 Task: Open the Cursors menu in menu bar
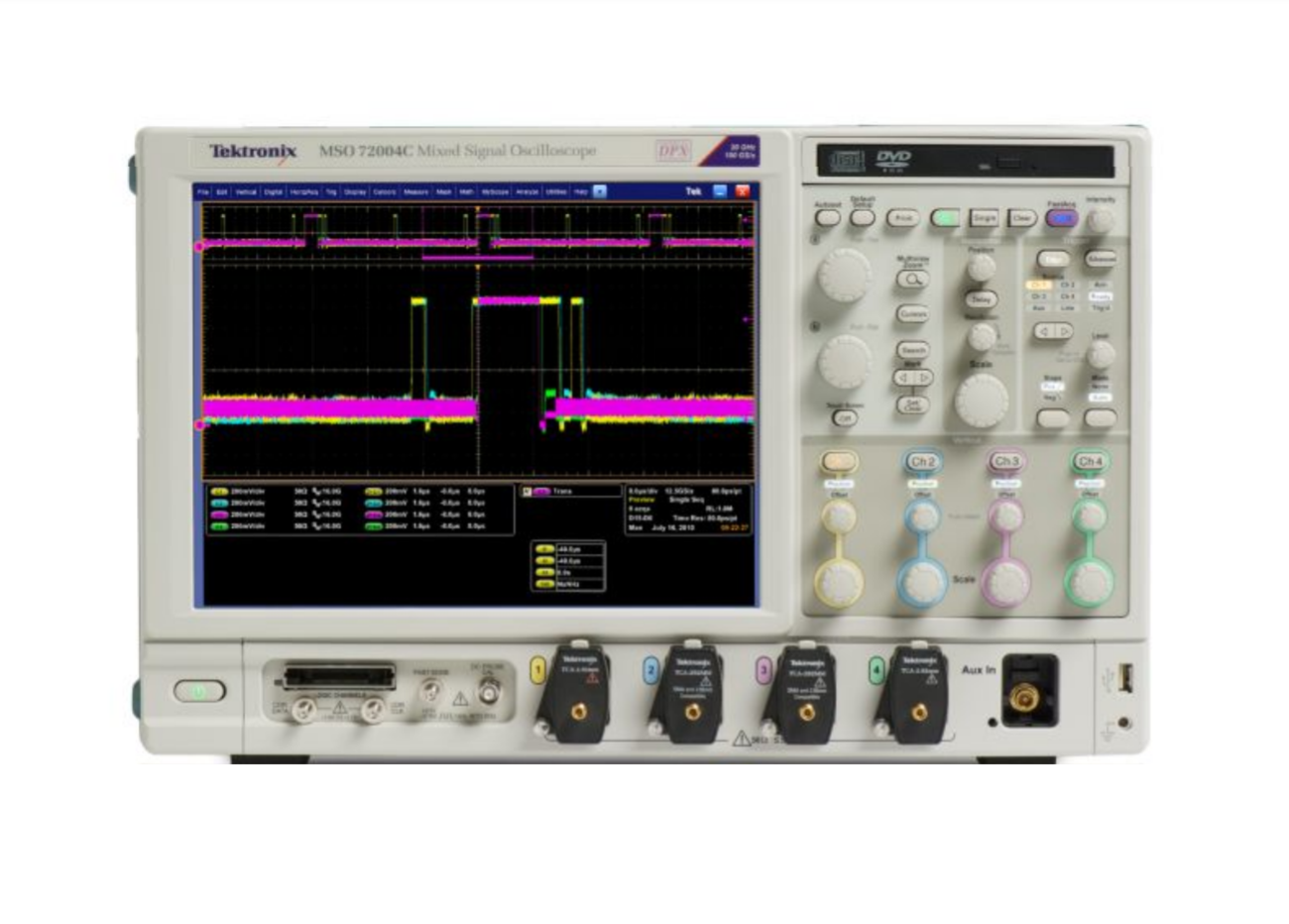pyautogui.click(x=384, y=191)
